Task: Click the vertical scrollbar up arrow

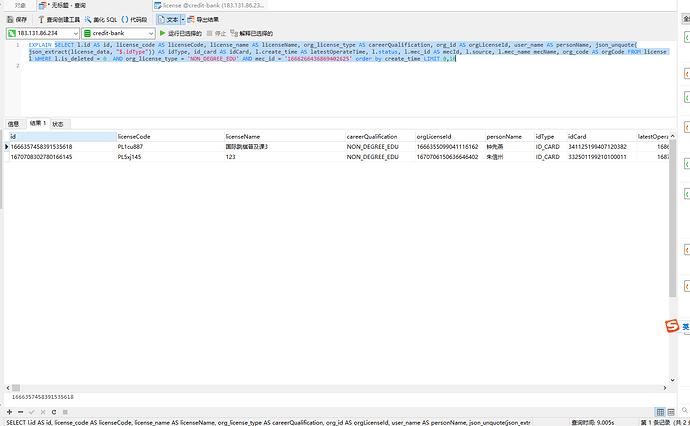Action: pyautogui.click(x=672, y=136)
